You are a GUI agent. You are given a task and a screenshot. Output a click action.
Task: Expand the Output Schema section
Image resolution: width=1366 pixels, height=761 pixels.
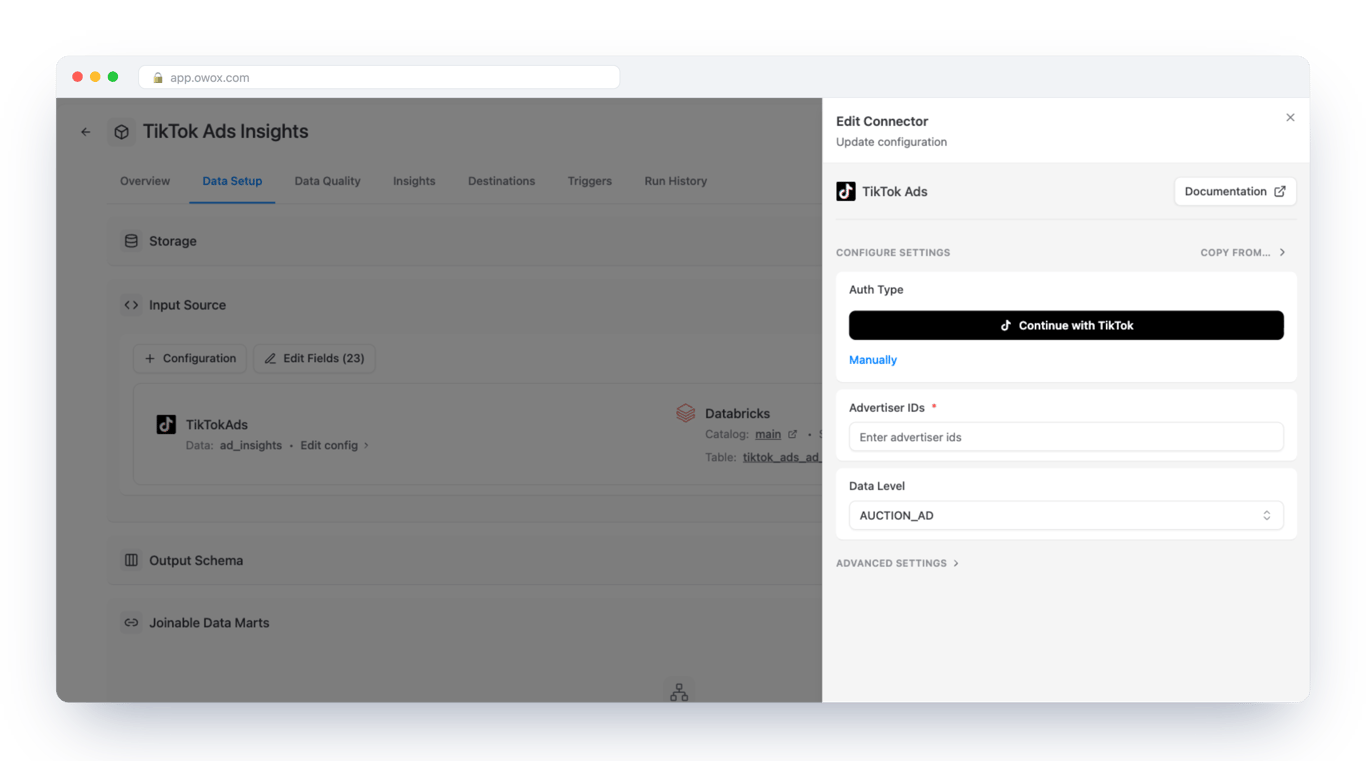pyautogui.click(x=464, y=561)
